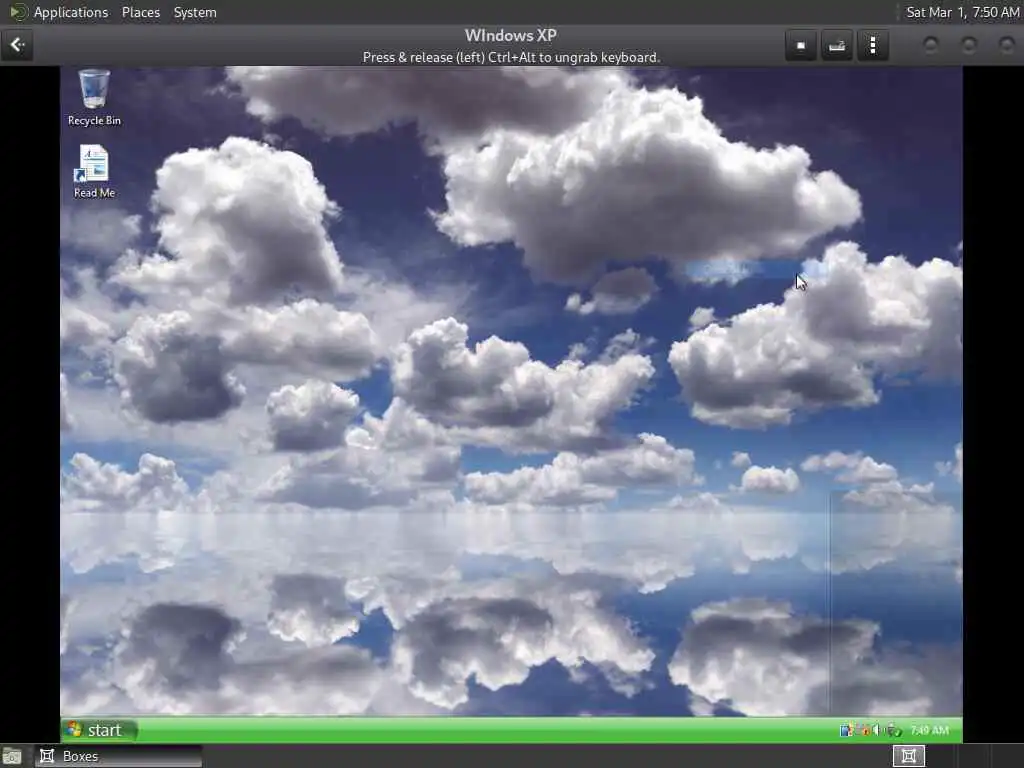Click the mate-menu logo beside Applications
The image size is (1024, 768).
tap(18, 12)
